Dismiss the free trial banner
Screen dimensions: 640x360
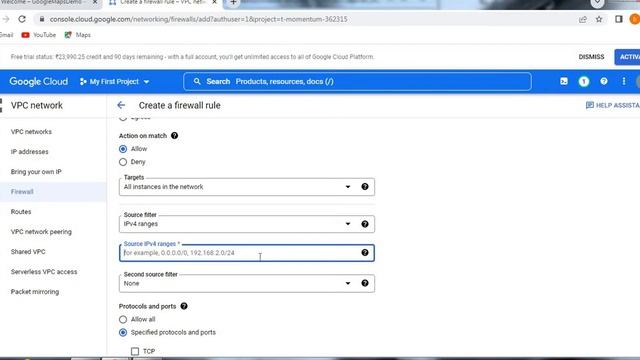[591, 57]
